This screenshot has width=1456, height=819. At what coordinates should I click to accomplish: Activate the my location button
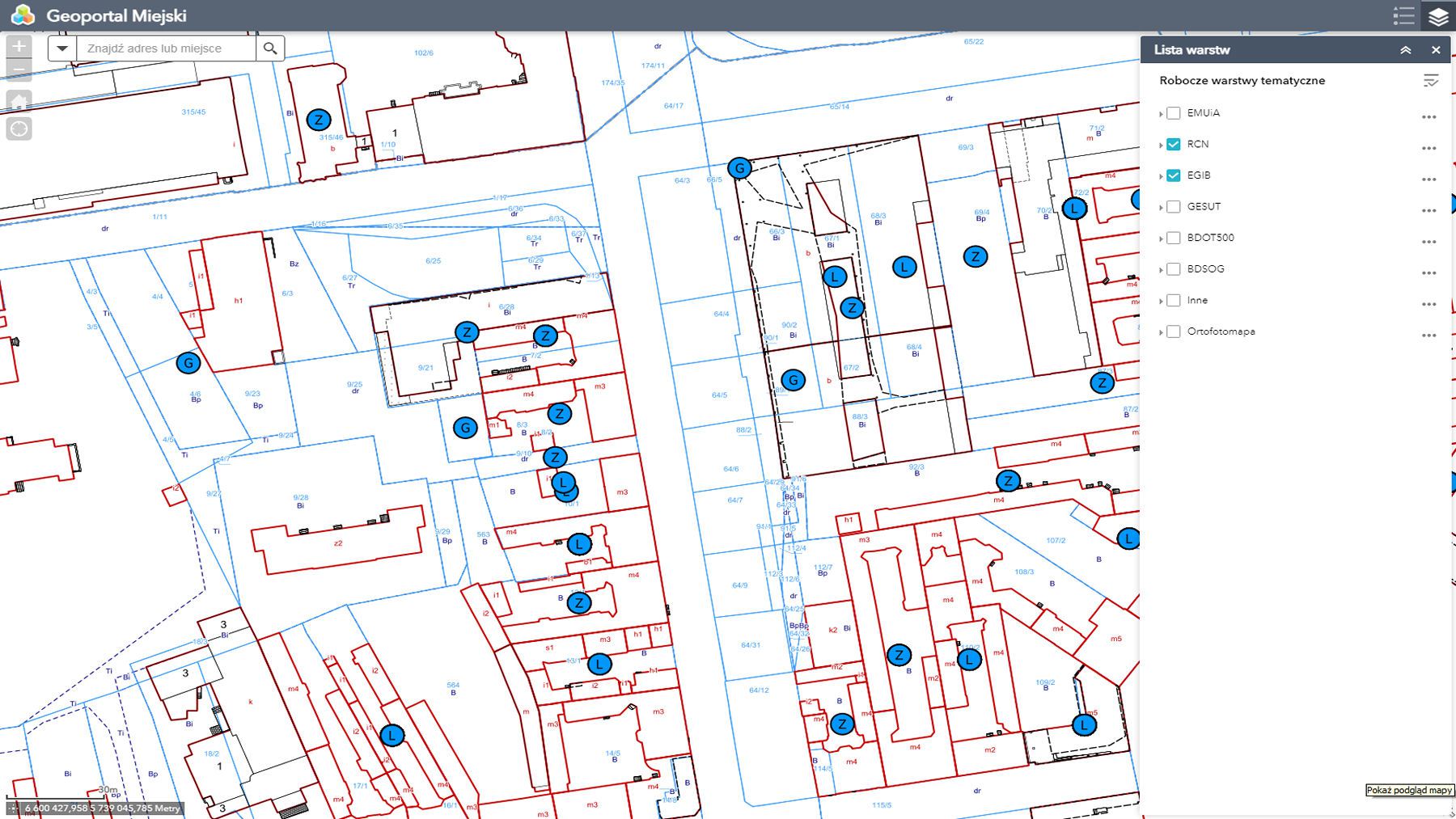(x=19, y=129)
